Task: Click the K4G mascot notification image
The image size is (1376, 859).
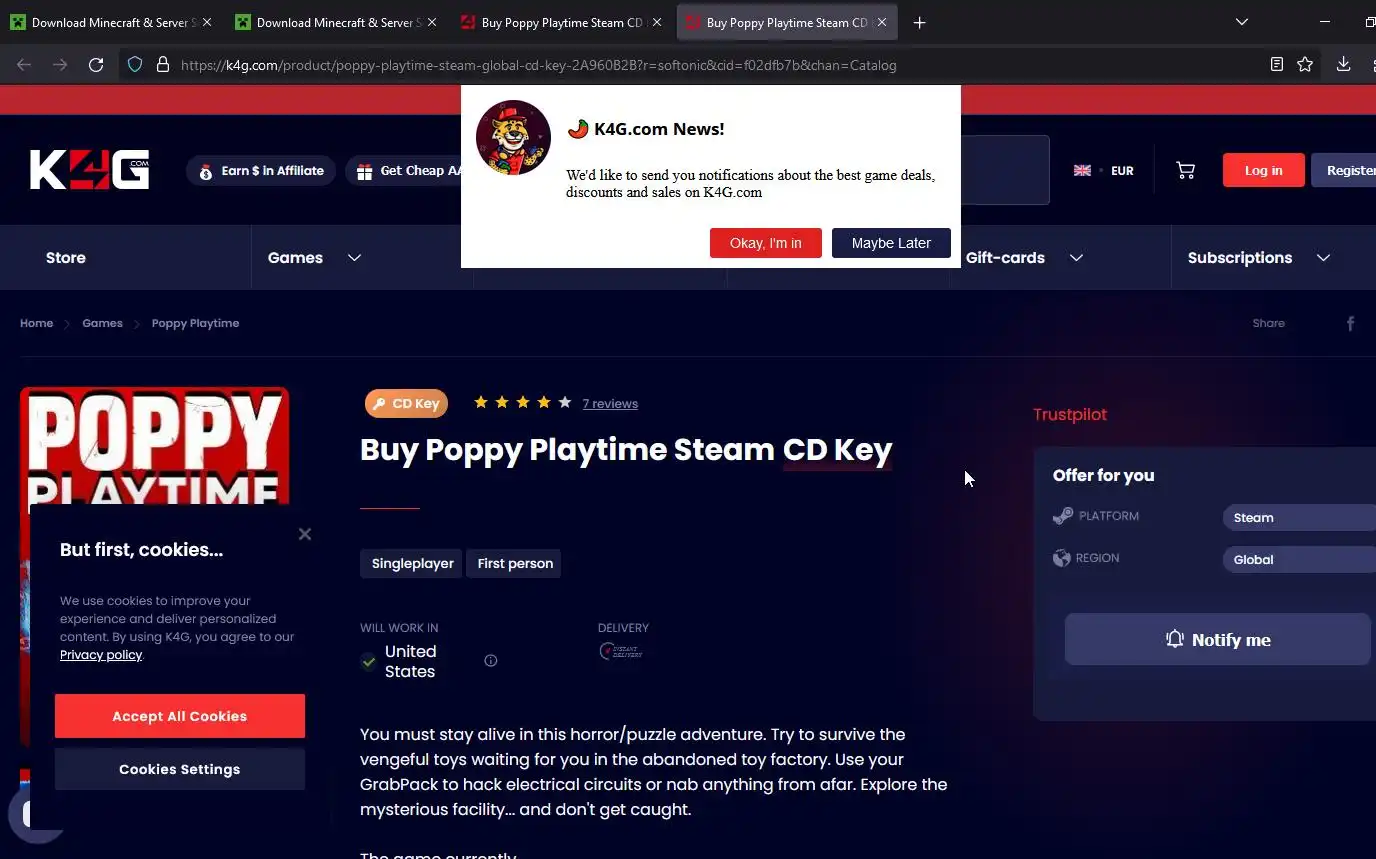Action: (513, 137)
